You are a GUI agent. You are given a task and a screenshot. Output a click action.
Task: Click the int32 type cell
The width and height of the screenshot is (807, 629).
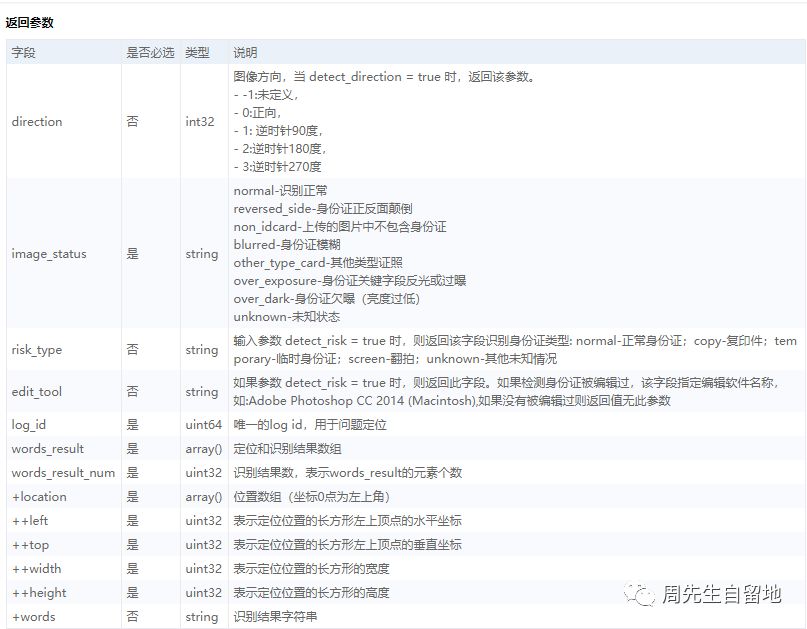200,121
